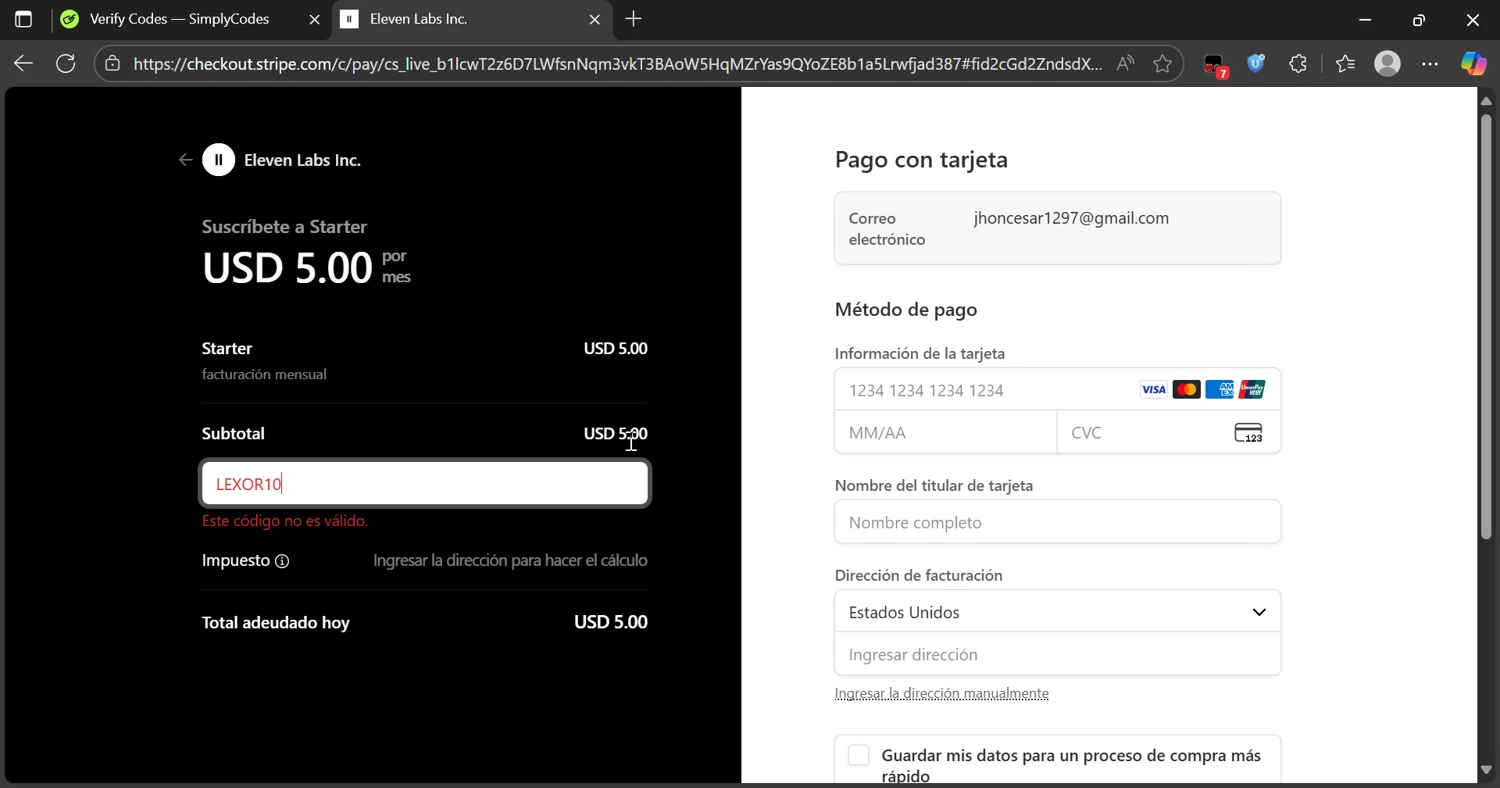This screenshot has height=788, width=1500.
Task: Select the Eleven Labs Inc. tab
Action: (471, 19)
